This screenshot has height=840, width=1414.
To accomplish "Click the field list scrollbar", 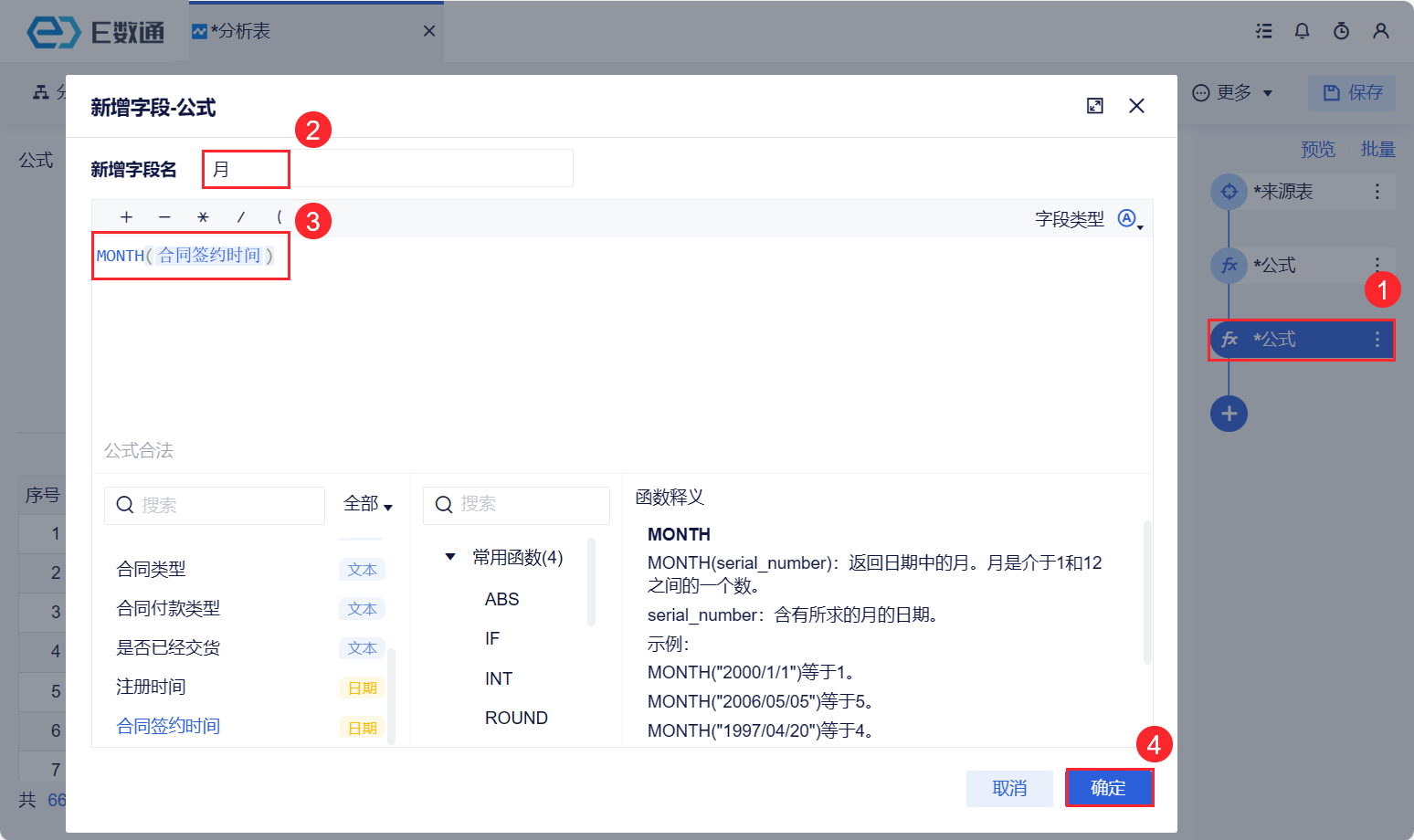I will [x=392, y=696].
